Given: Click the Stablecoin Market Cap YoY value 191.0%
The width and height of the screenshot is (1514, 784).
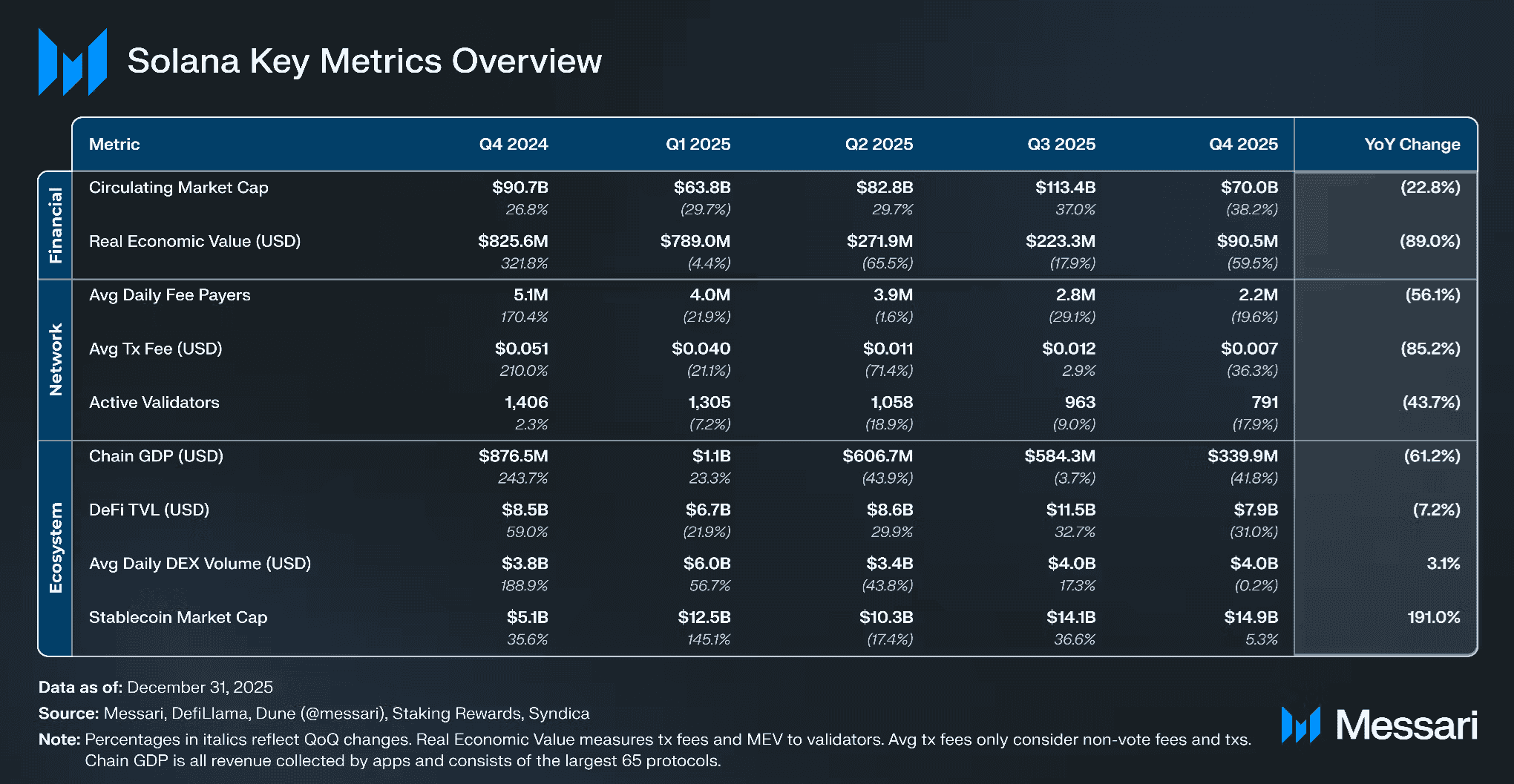Looking at the screenshot, I should coord(1433,617).
